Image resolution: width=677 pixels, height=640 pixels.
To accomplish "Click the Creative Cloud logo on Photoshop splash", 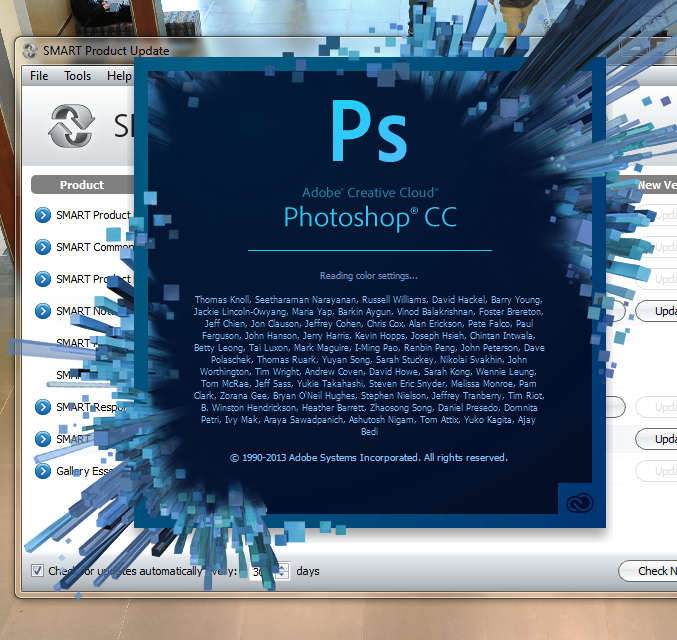I will coord(580,503).
